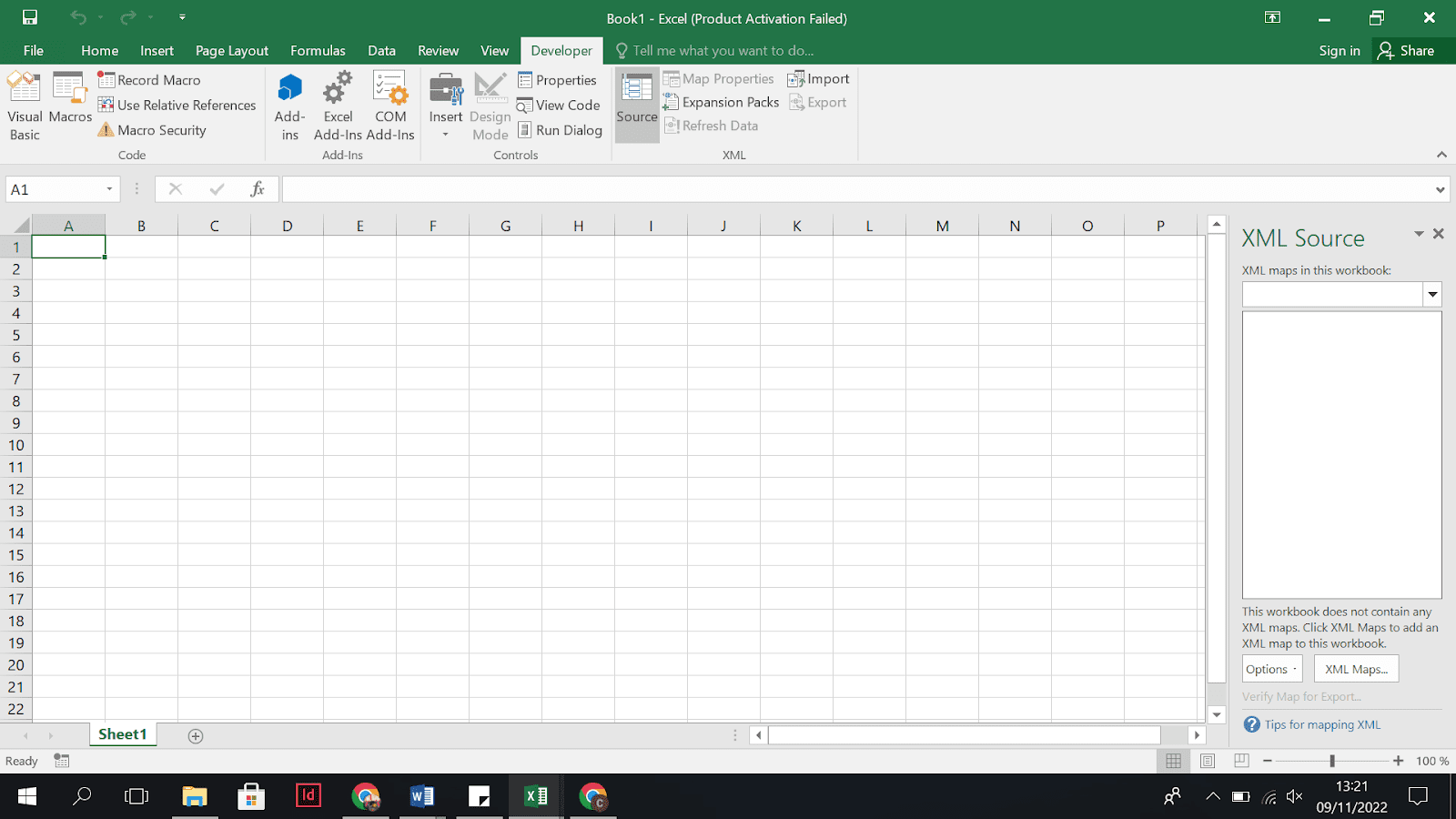Viewport: 1456px width, 819px height.
Task: Click the zoom slider handle
Action: (x=1332, y=761)
